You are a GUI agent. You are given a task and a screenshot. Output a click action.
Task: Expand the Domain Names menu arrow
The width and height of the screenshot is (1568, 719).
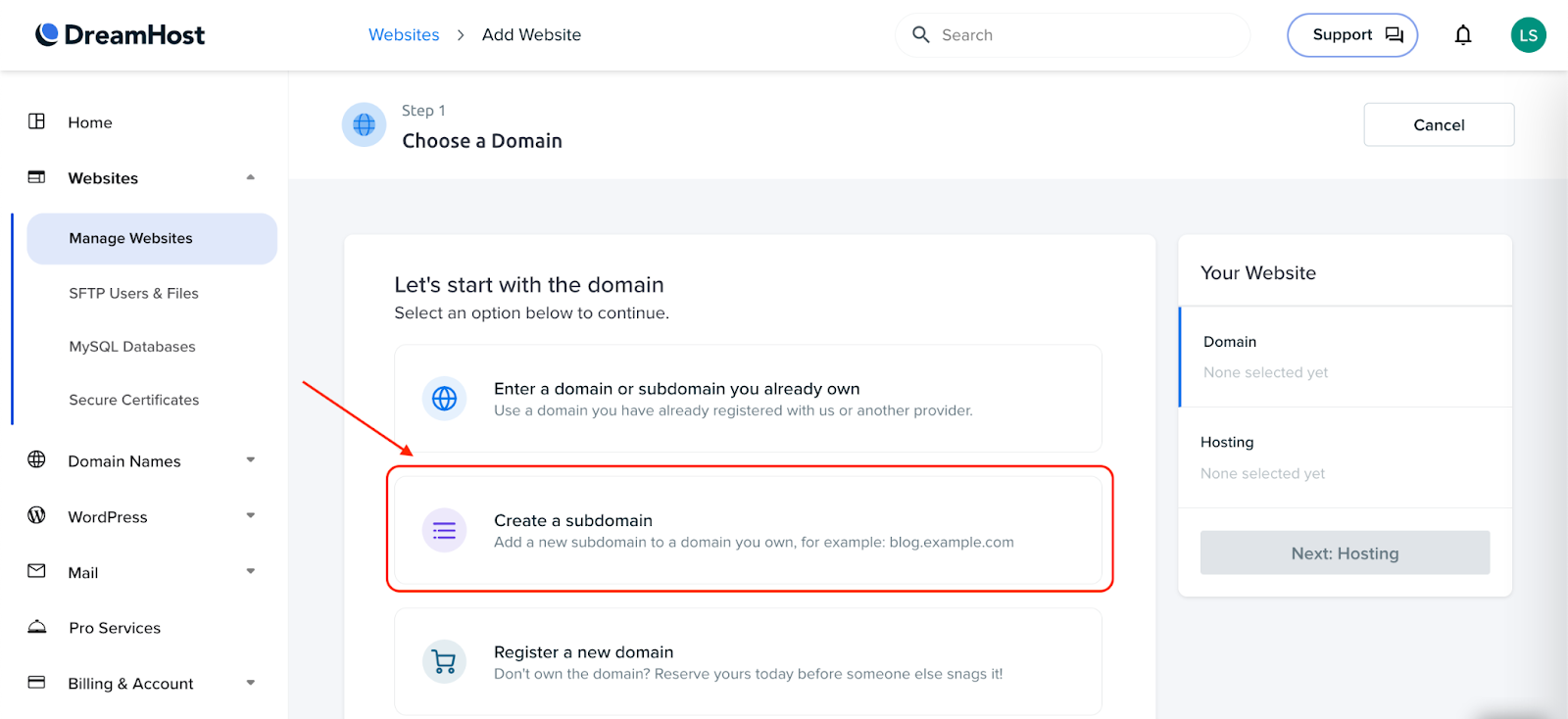click(x=251, y=460)
